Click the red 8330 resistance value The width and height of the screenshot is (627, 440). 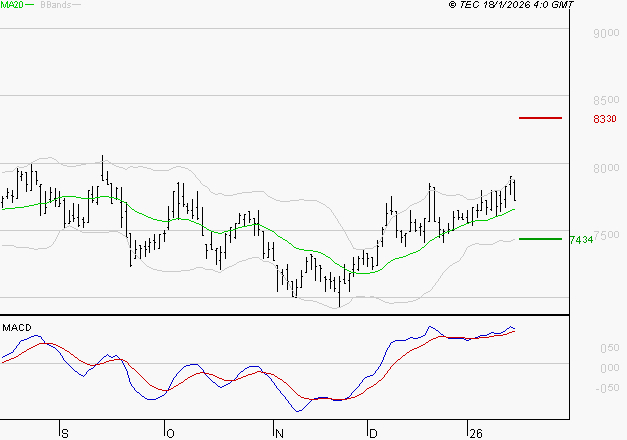tap(605, 119)
